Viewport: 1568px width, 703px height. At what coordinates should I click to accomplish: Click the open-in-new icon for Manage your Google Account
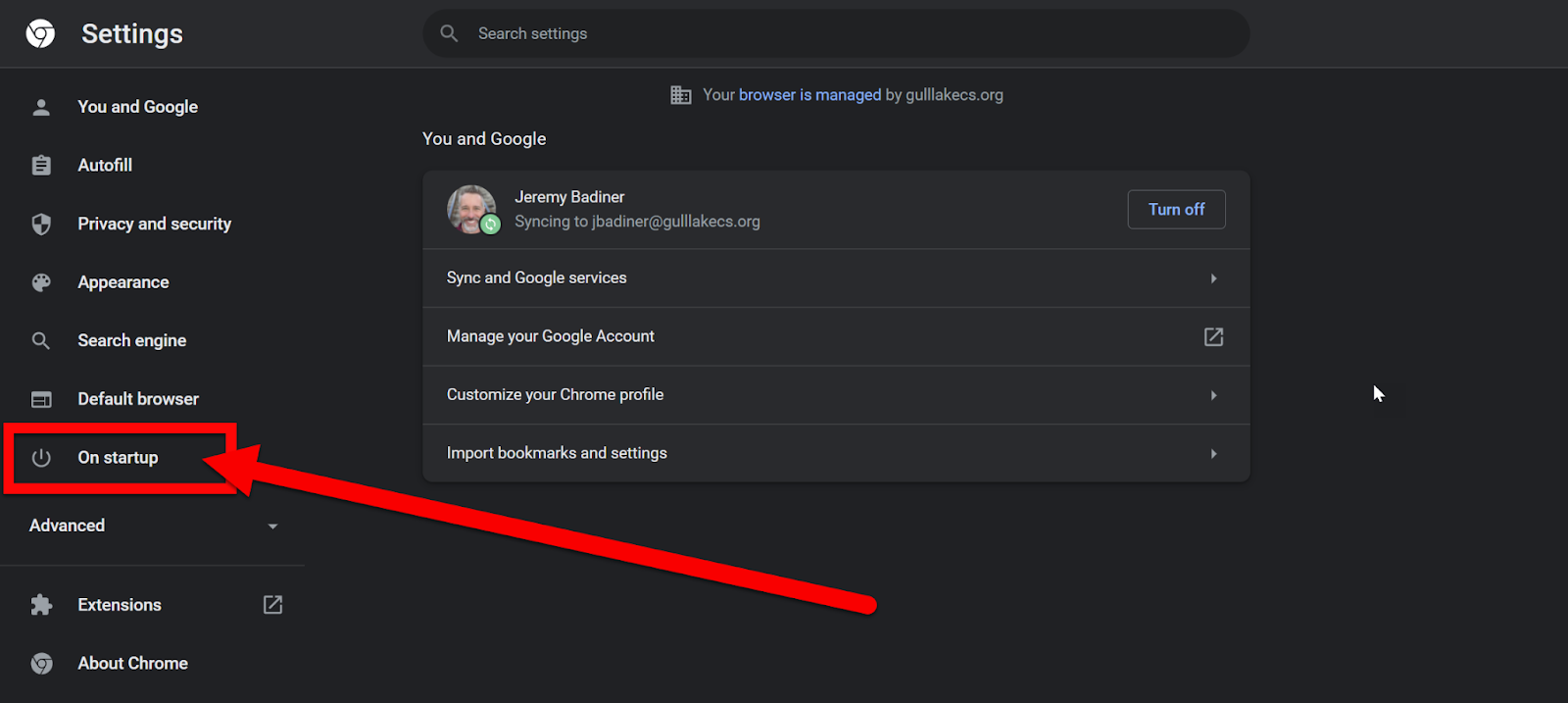(1213, 336)
